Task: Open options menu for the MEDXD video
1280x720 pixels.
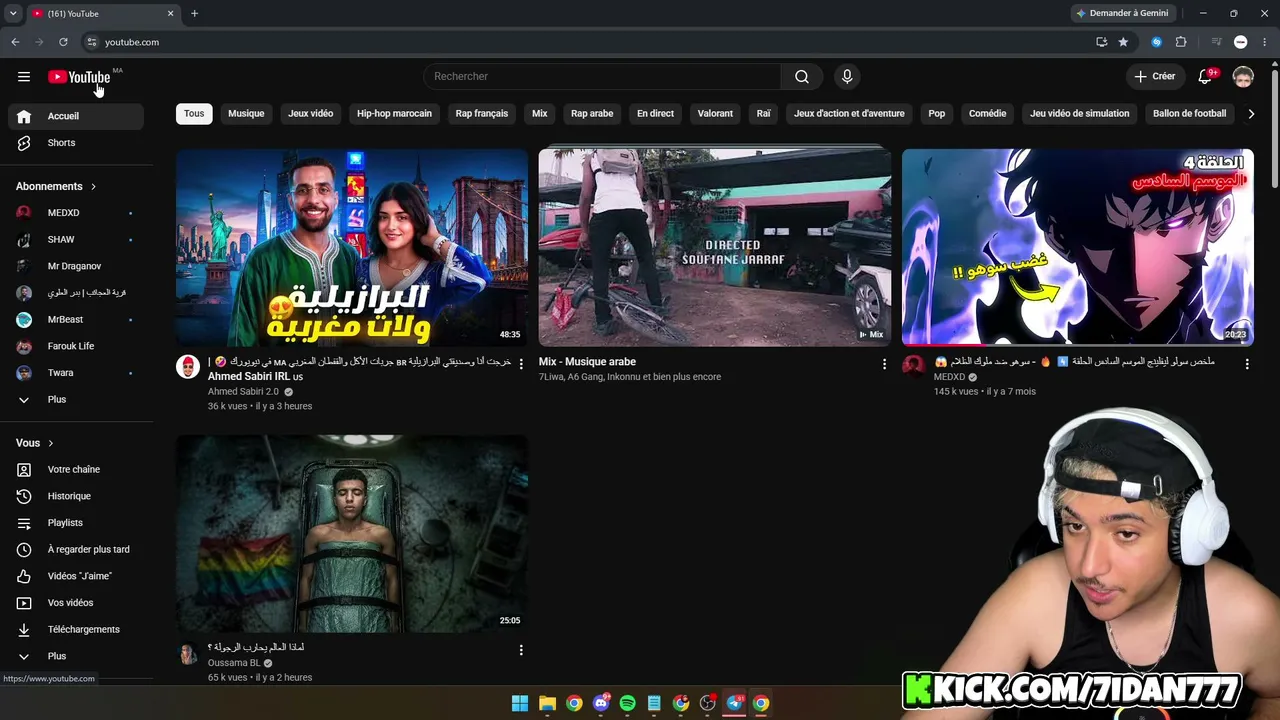Action: point(1247,364)
